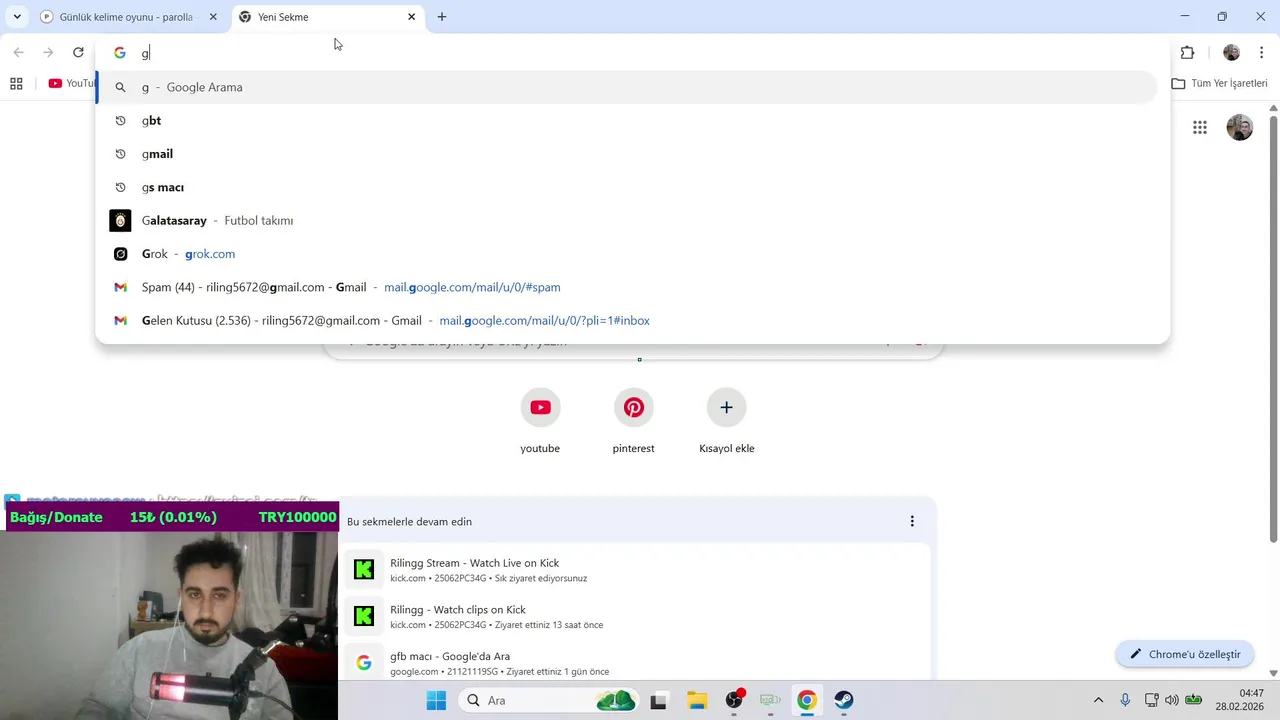This screenshot has height=720, width=1280.
Task: Open network icon in system tray
Action: tap(1151, 700)
